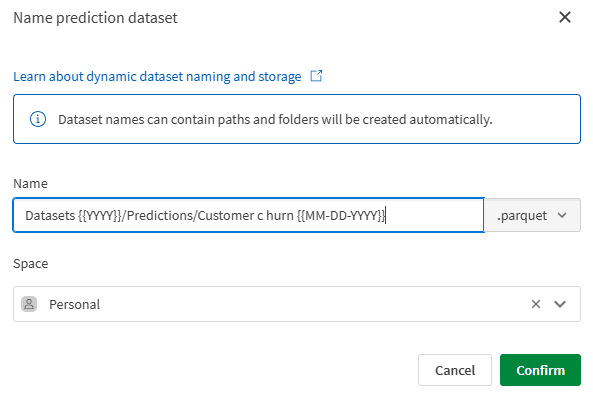593x394 pixels.
Task: Click the blue info circle icon
Action: tap(38, 119)
